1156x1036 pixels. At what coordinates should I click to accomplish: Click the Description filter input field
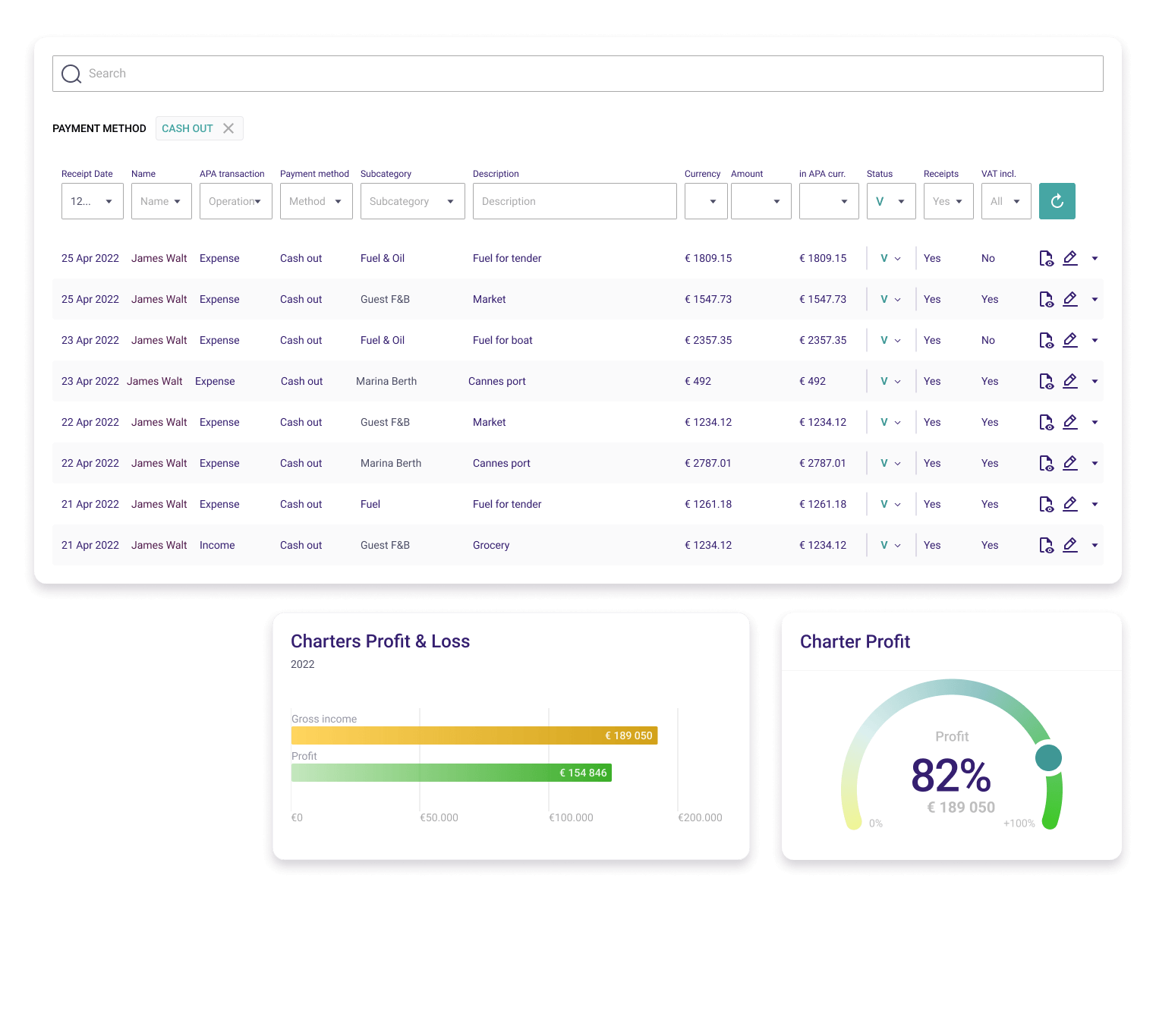coord(574,201)
